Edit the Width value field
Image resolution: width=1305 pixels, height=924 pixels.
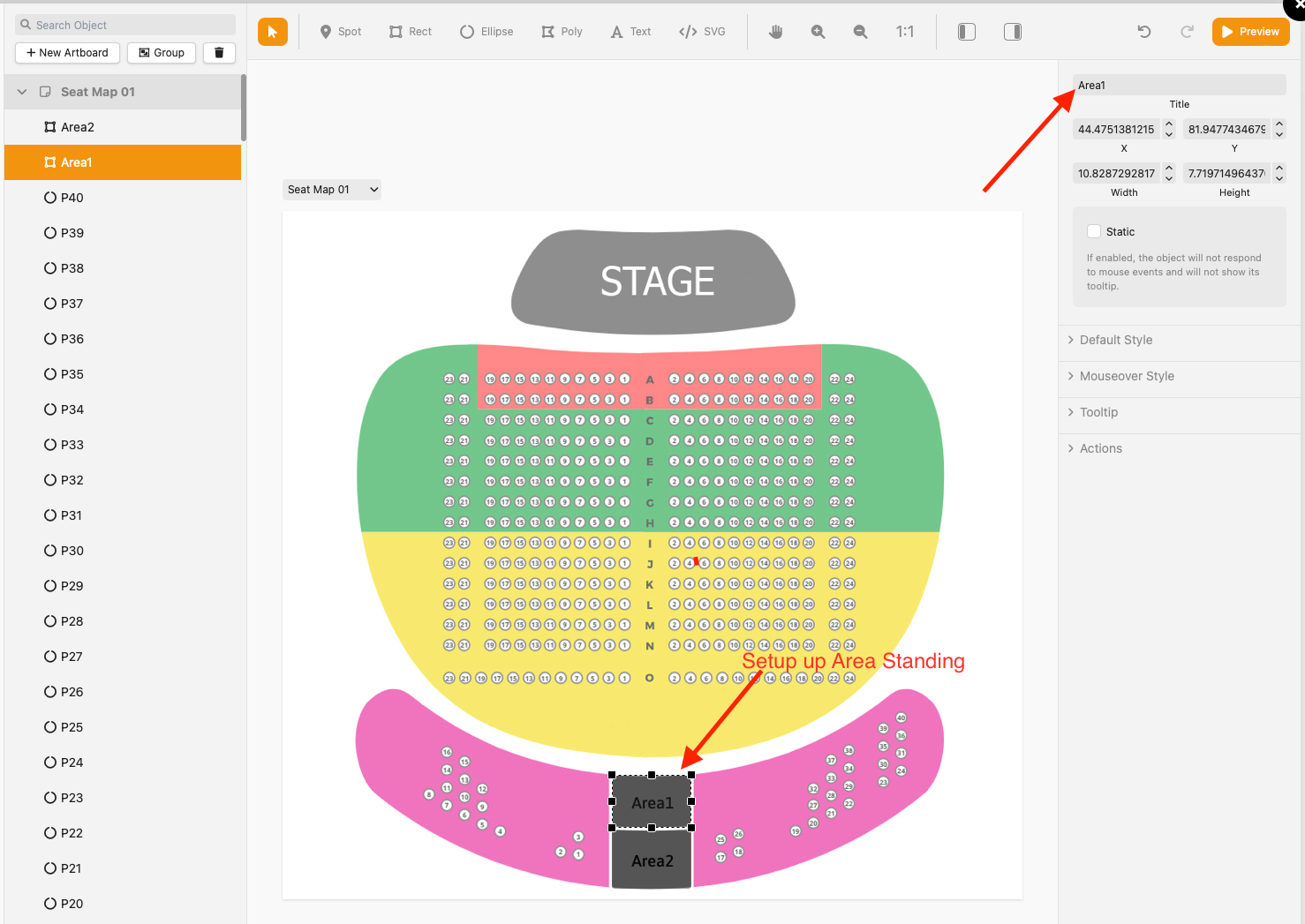coord(1116,173)
